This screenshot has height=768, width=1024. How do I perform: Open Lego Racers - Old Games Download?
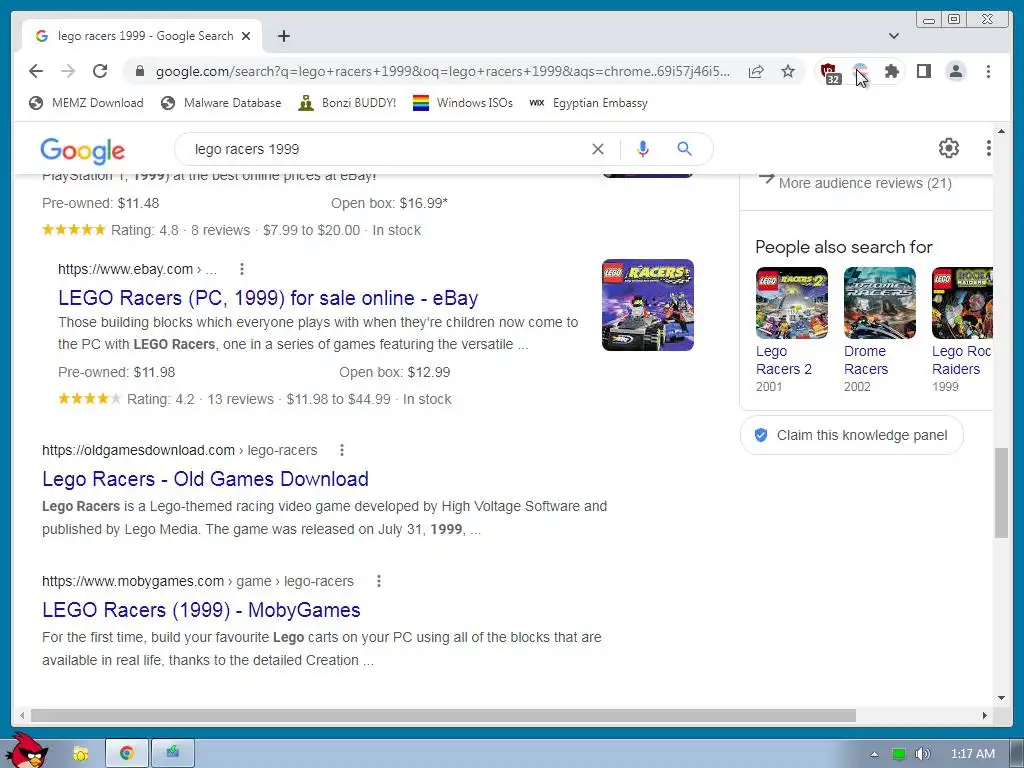205,479
